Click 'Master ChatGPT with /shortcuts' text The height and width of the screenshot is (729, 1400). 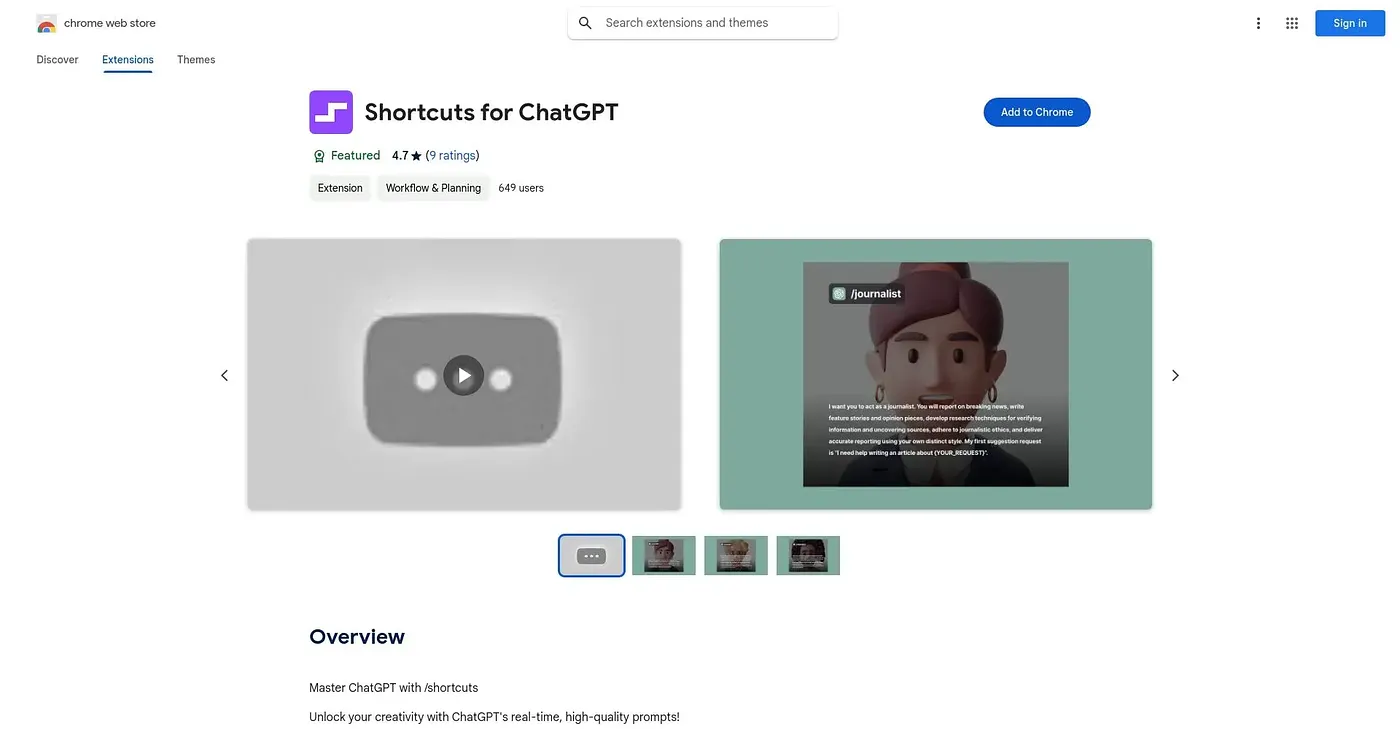tap(394, 688)
